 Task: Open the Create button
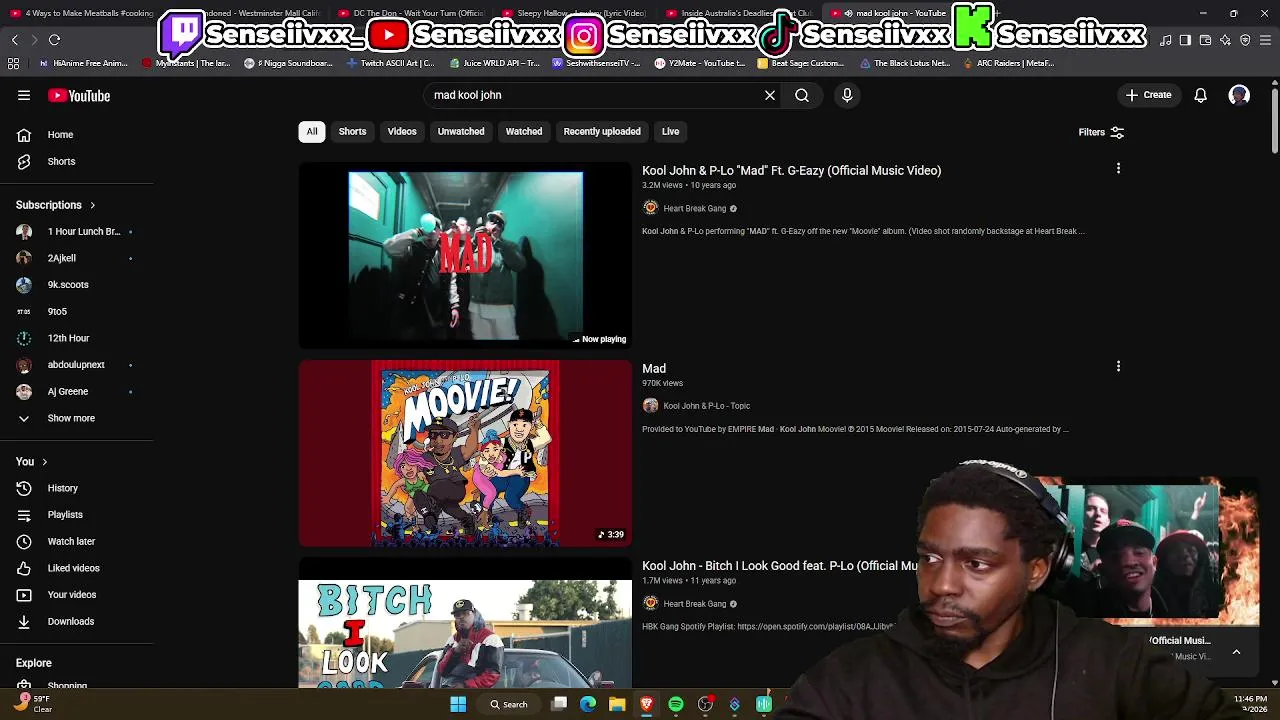(x=1148, y=95)
